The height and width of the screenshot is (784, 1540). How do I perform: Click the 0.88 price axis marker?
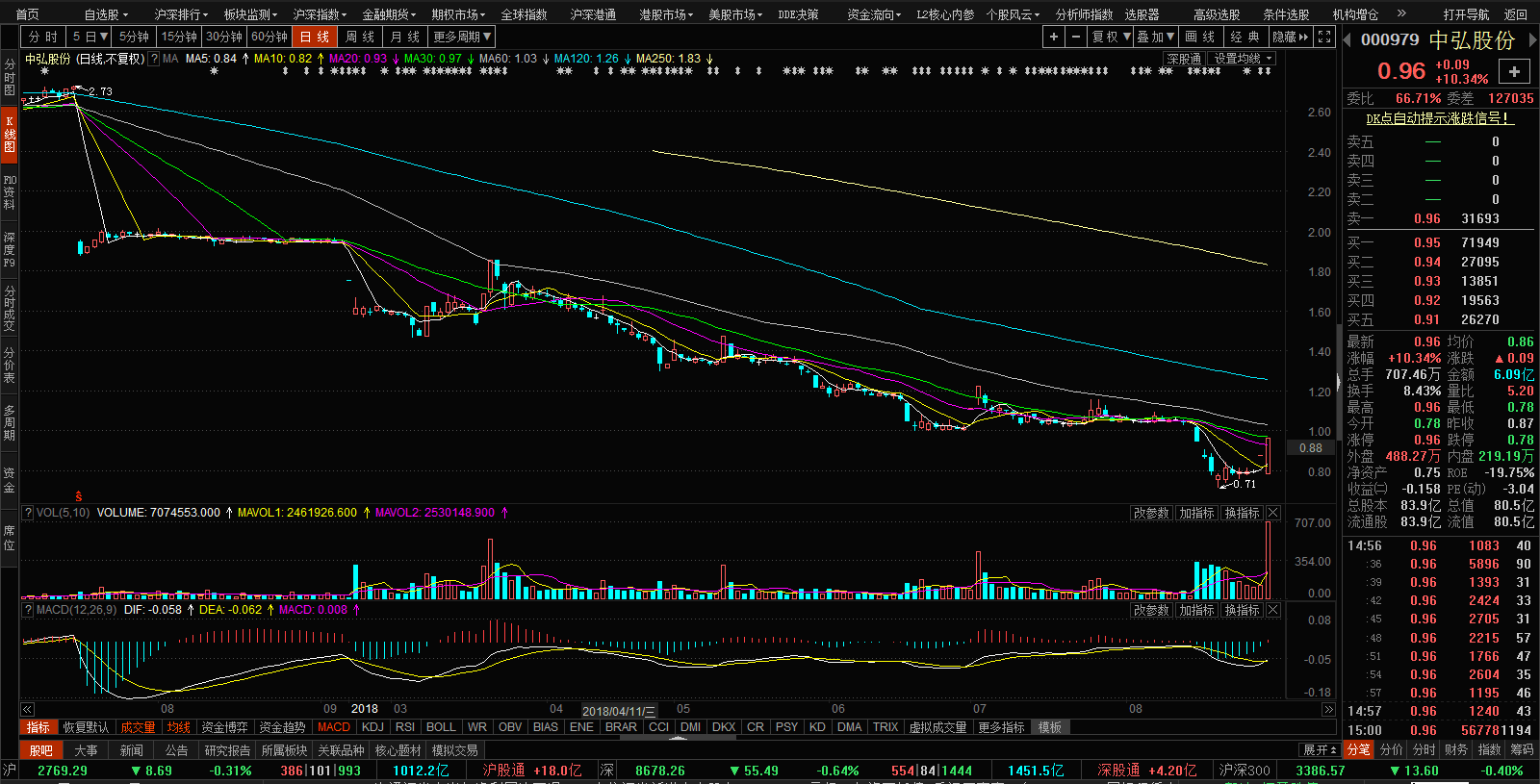click(1310, 448)
